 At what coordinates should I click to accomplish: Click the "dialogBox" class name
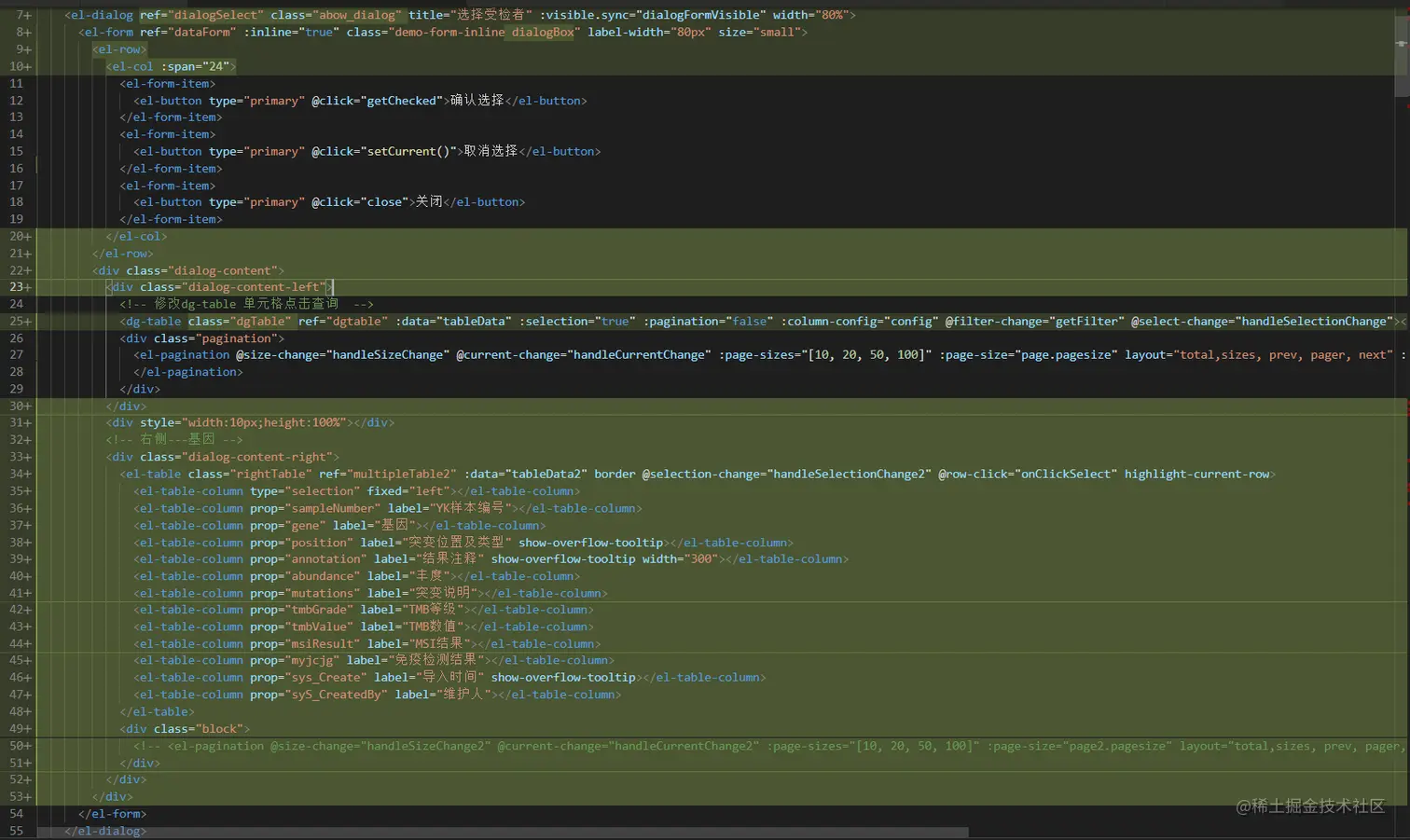pos(543,32)
